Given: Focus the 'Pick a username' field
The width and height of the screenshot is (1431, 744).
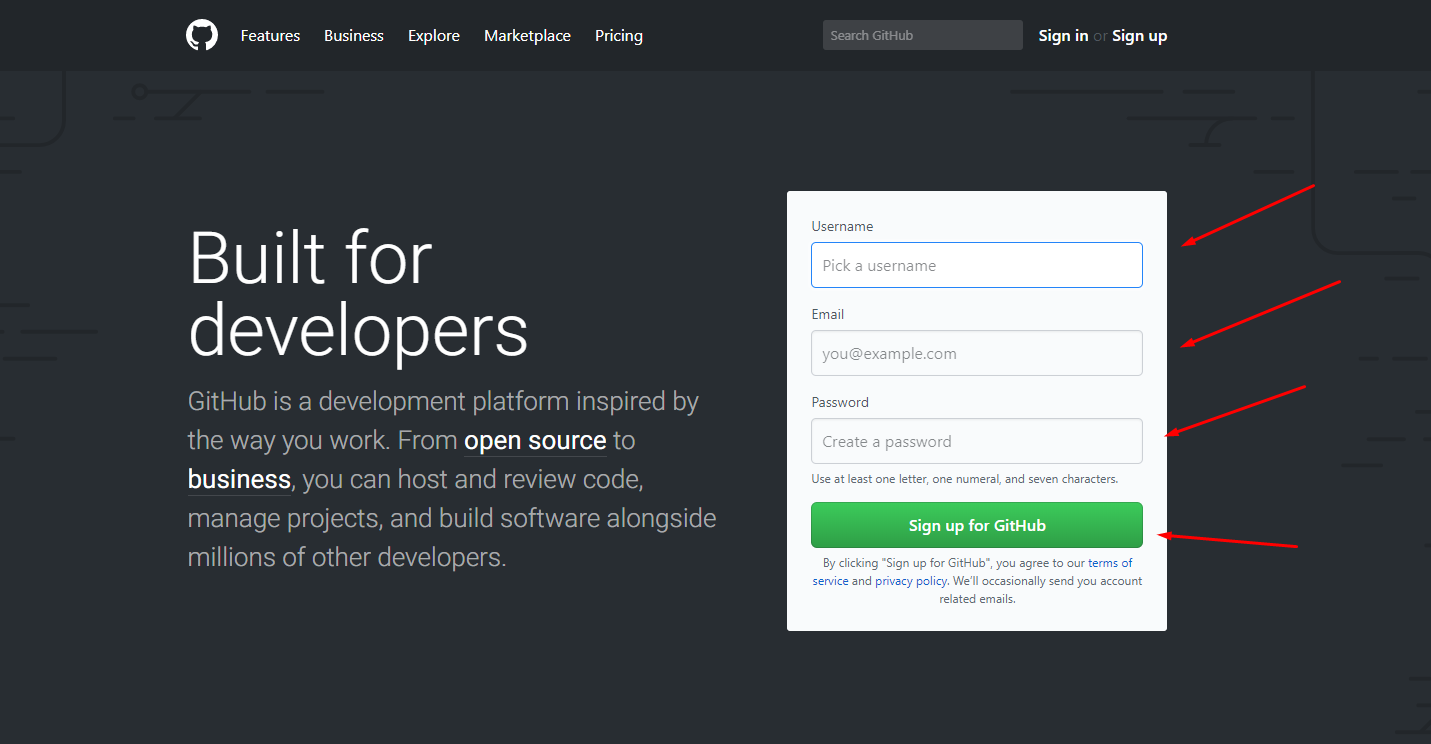Looking at the screenshot, I should pyautogui.click(x=976, y=265).
